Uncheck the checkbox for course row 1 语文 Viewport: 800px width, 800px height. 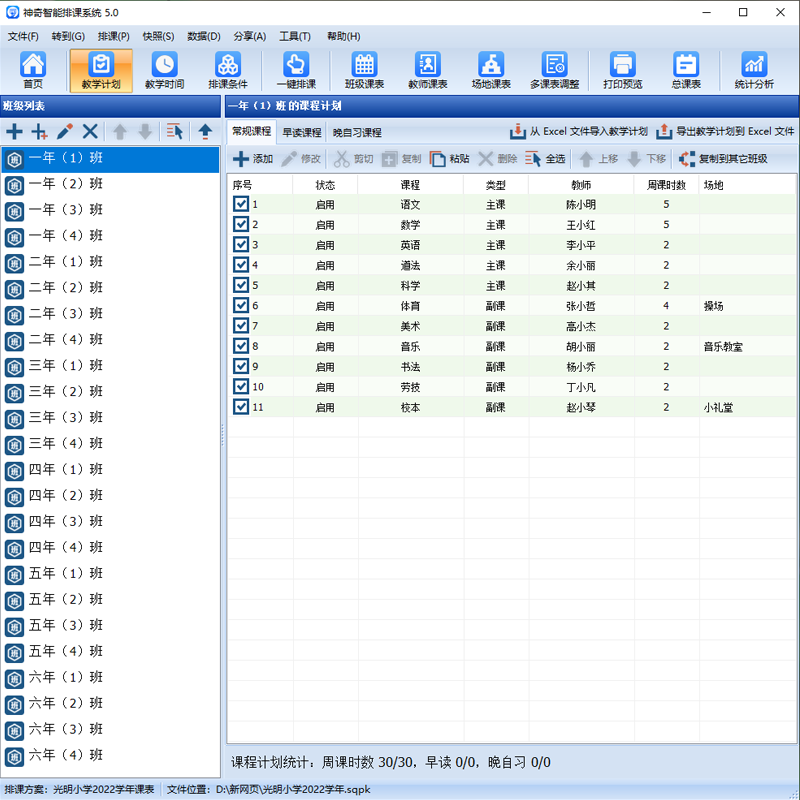point(241,204)
